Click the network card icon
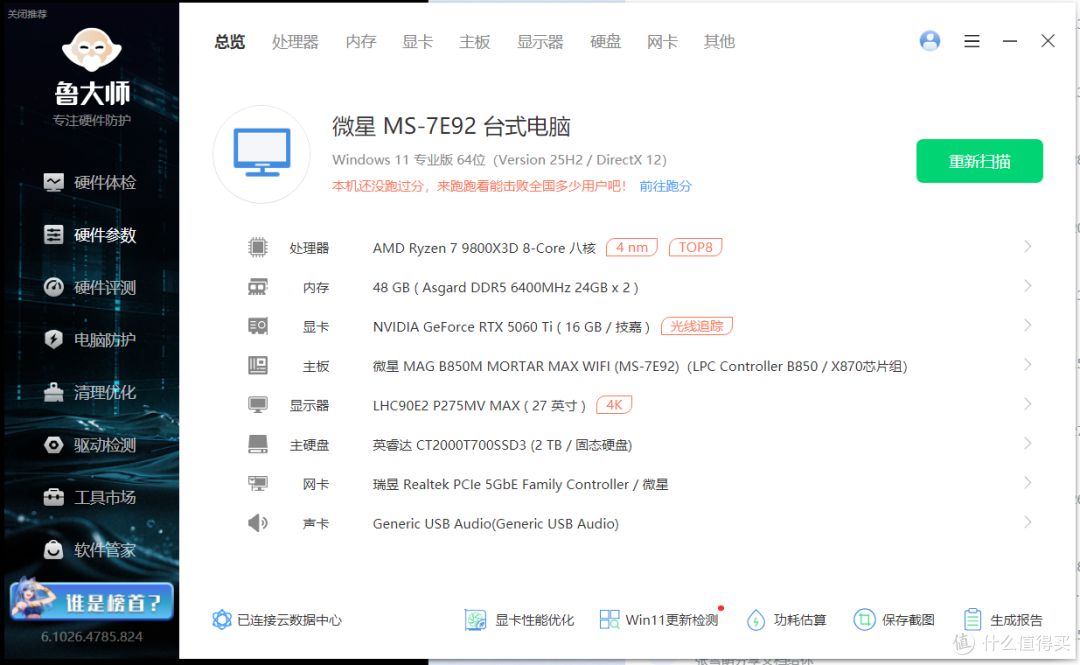The image size is (1080, 665). click(258, 484)
